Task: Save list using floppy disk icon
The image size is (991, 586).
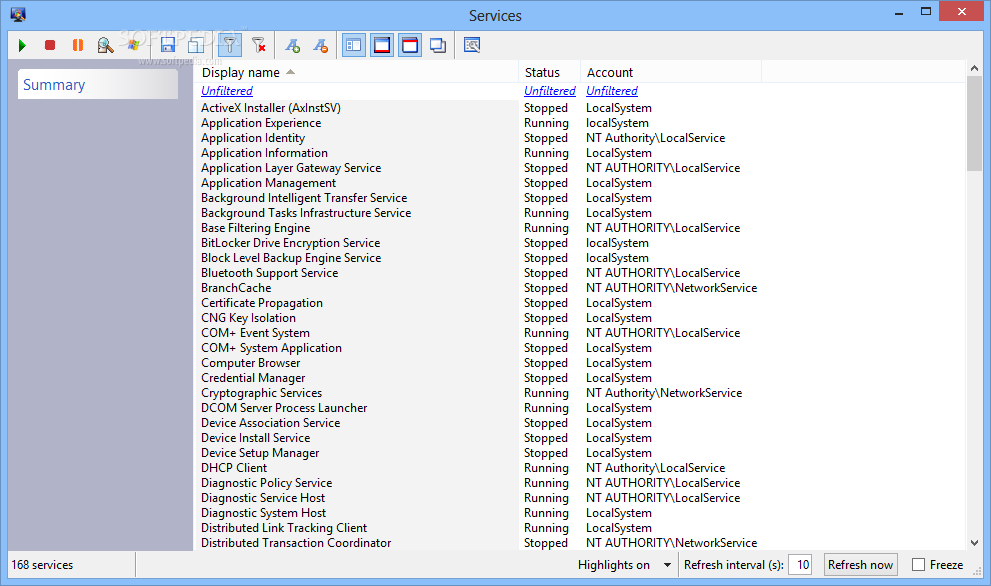Action: pos(167,46)
